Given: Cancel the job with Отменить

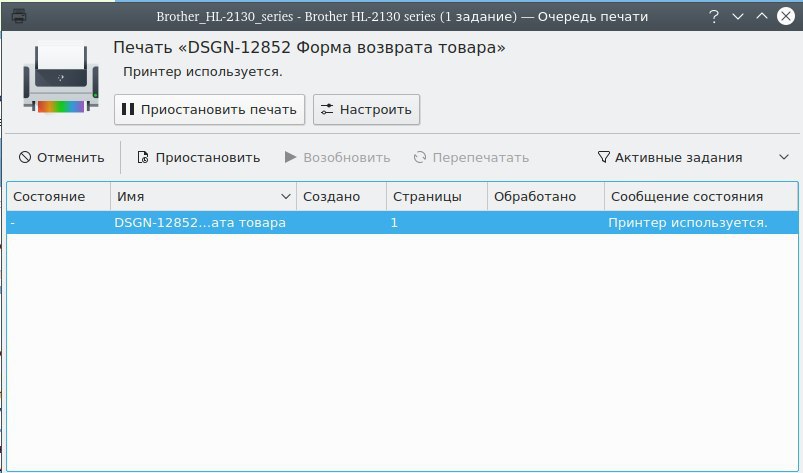Looking at the screenshot, I should pos(61,158).
